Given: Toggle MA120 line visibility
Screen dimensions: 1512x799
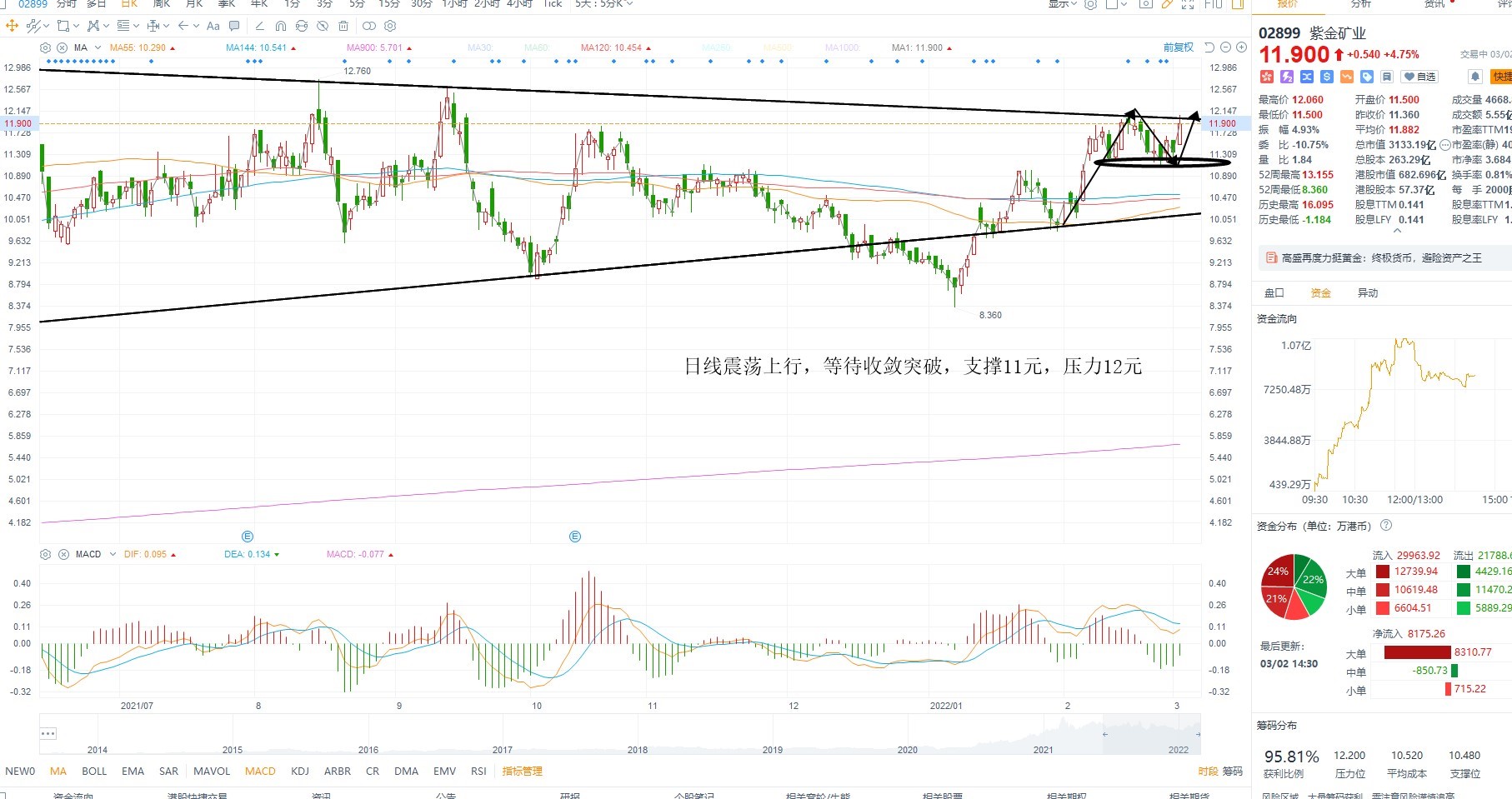Looking at the screenshot, I should (616, 47).
